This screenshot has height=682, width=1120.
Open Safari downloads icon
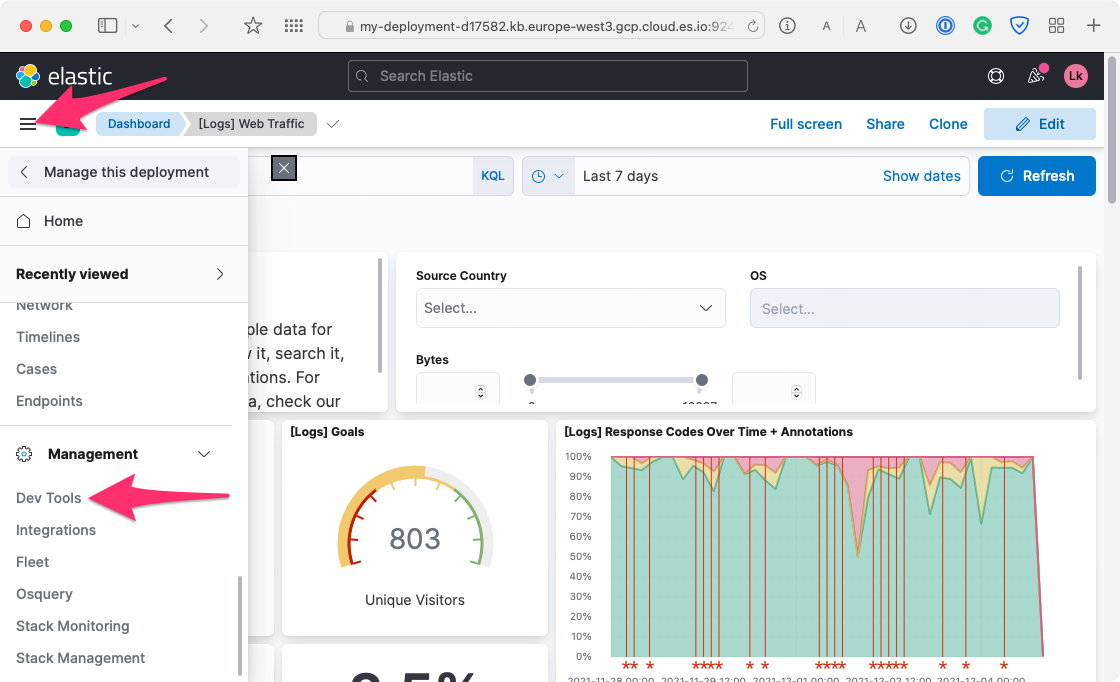tap(908, 26)
